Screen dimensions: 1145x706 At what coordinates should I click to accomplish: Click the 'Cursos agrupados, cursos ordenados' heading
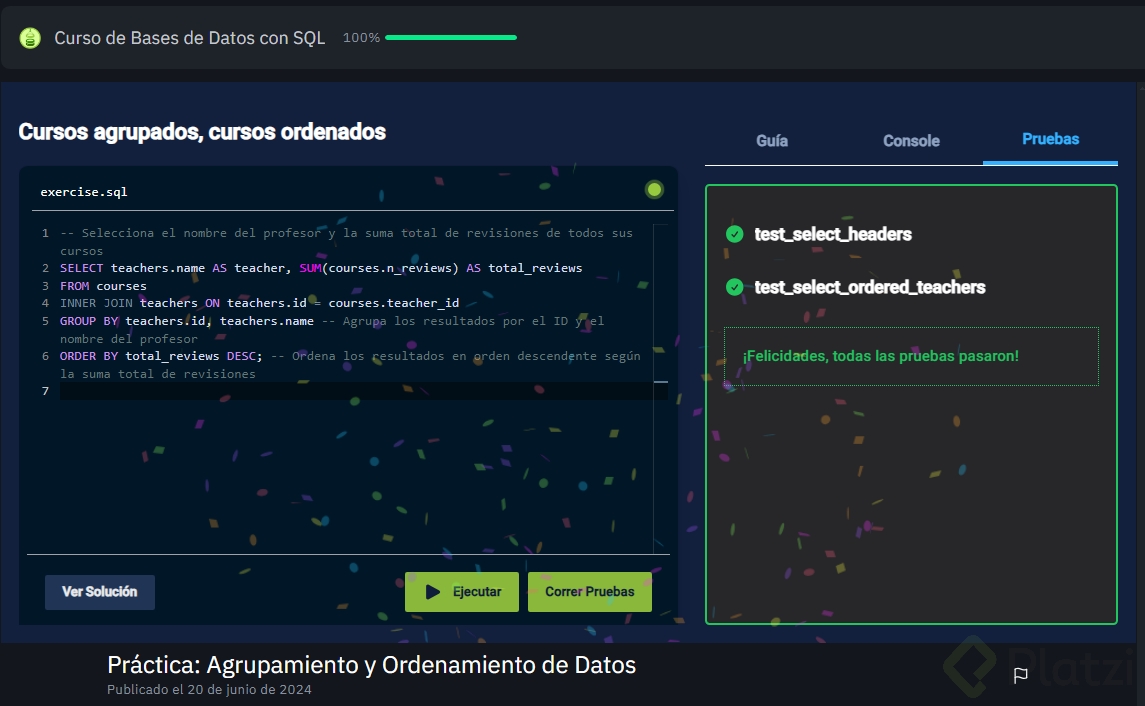(202, 132)
